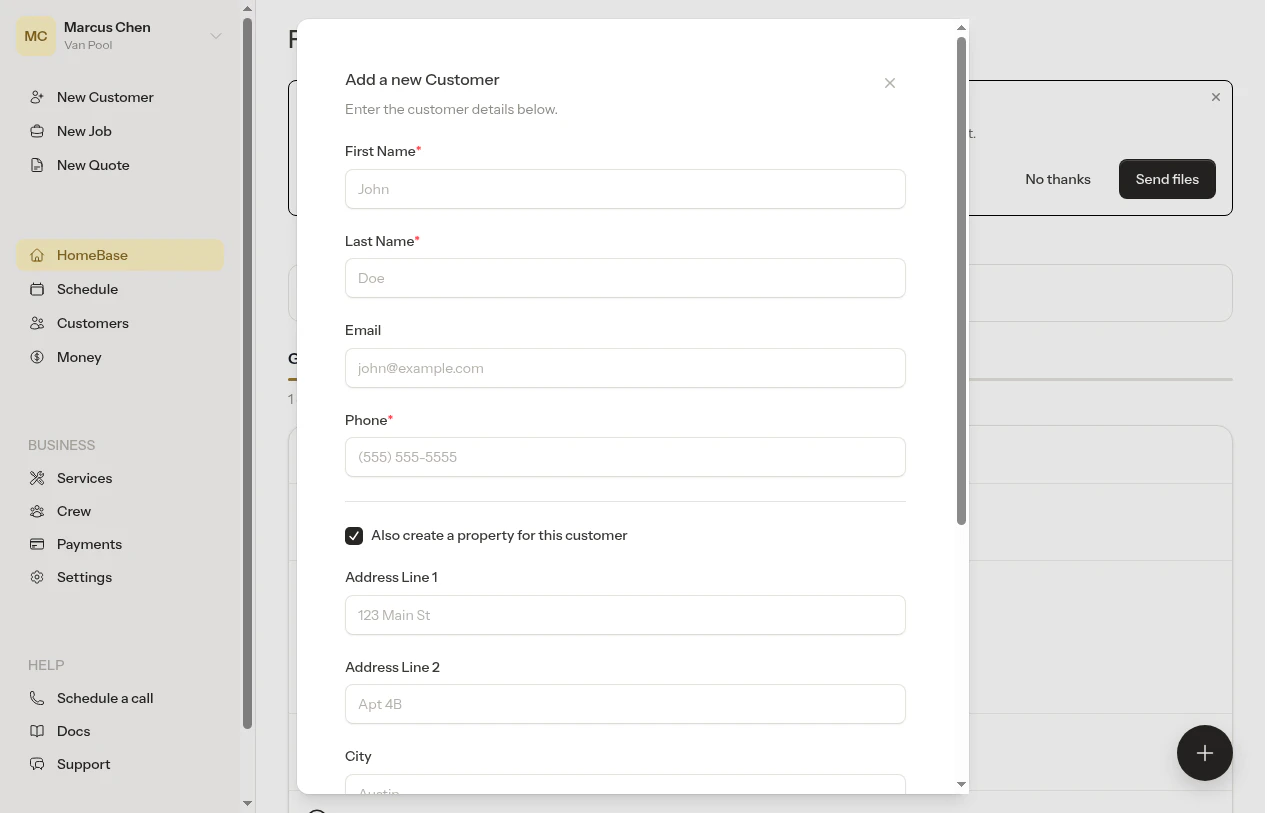Click the Money dollar icon

(37, 357)
